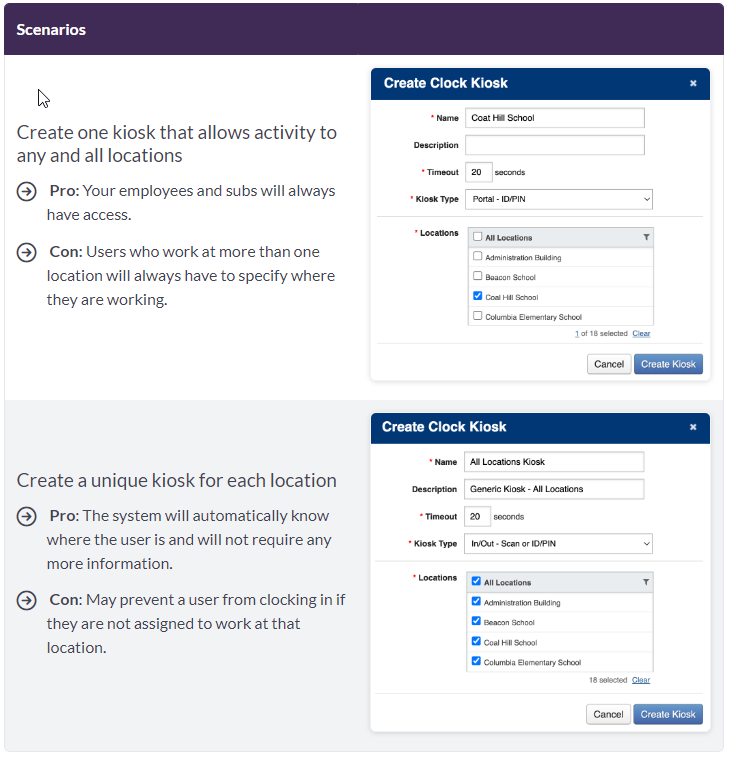This screenshot has height=758, width=736.
Task: Click Clear link next to '1 of 18 selected'
Action: (641, 333)
